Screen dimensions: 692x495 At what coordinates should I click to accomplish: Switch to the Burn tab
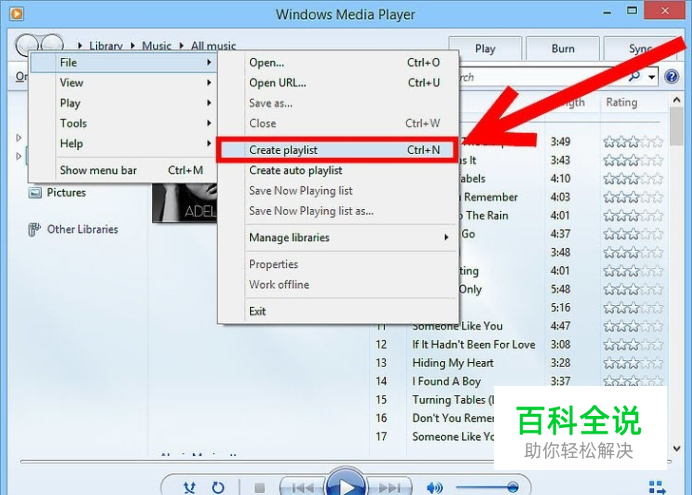coord(563,49)
